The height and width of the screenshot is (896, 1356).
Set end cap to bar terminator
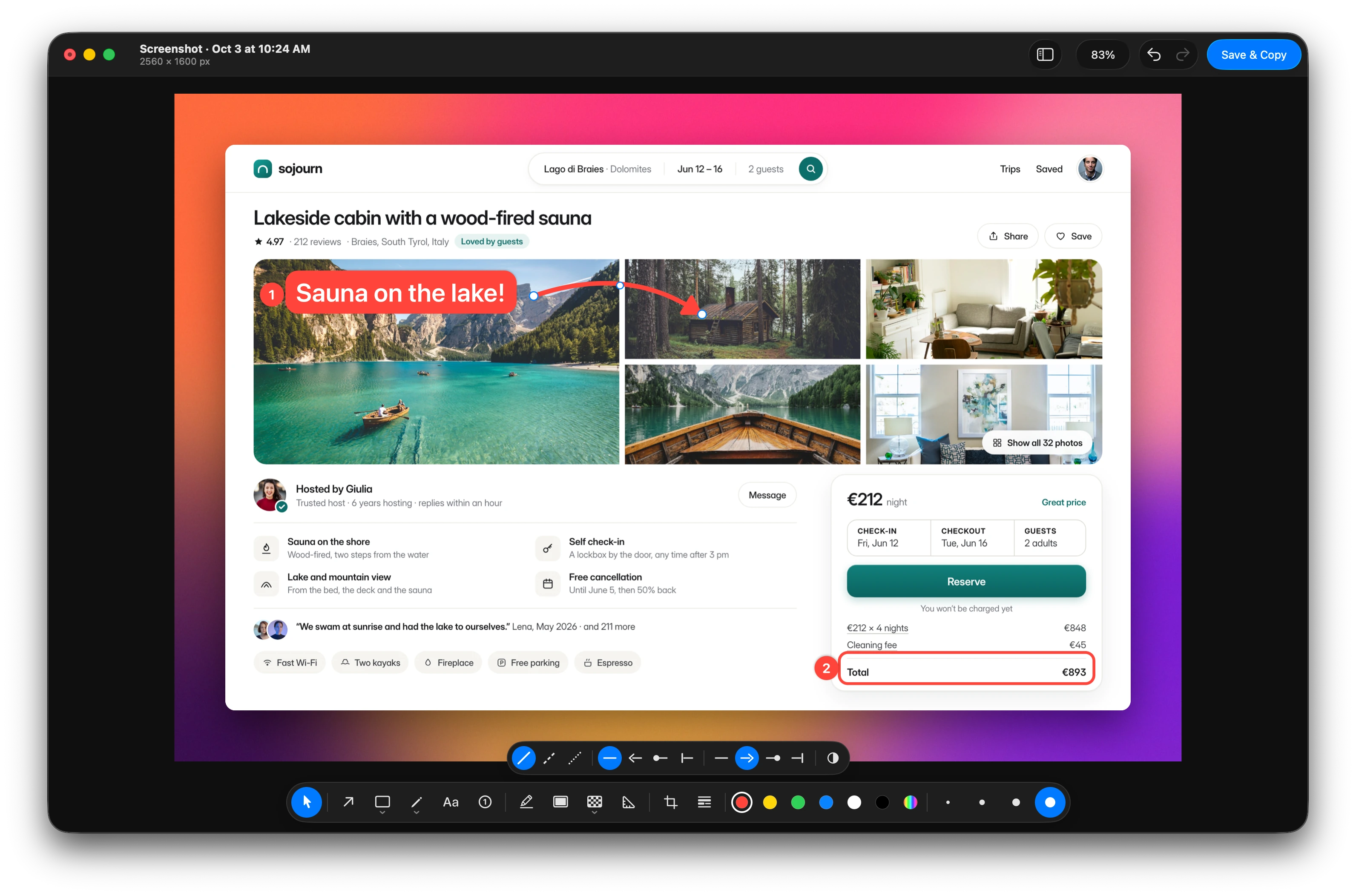pos(797,758)
